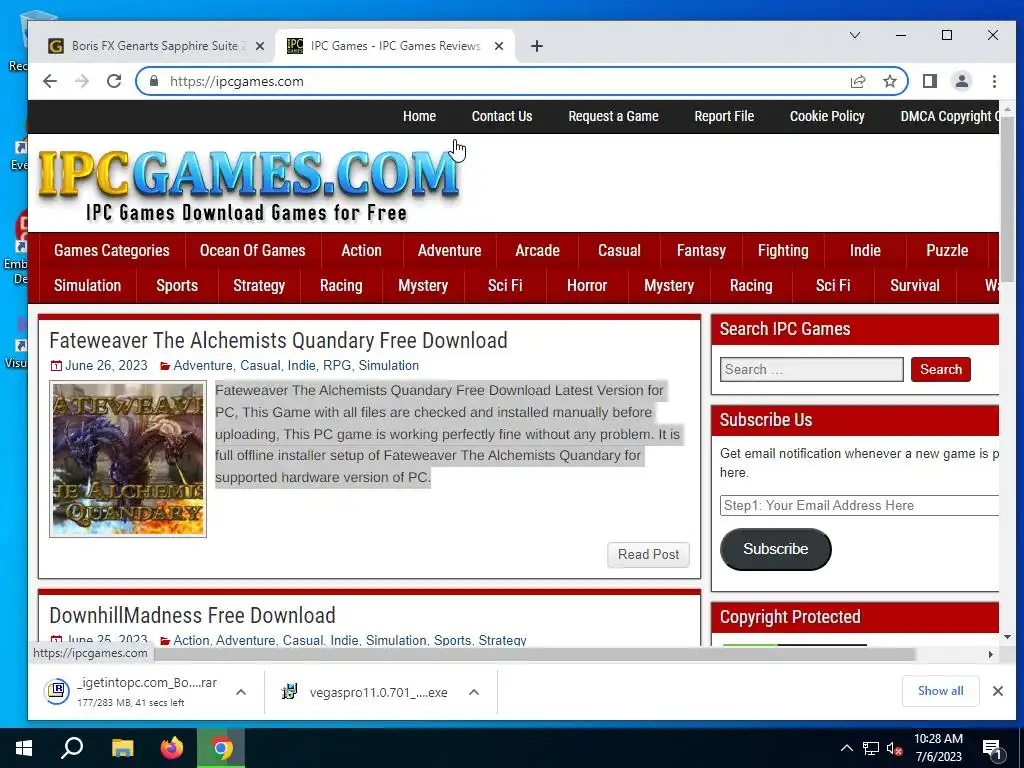Click the Fateweaver game cover thumbnail
Image resolution: width=1024 pixels, height=768 pixels.
pos(128,459)
